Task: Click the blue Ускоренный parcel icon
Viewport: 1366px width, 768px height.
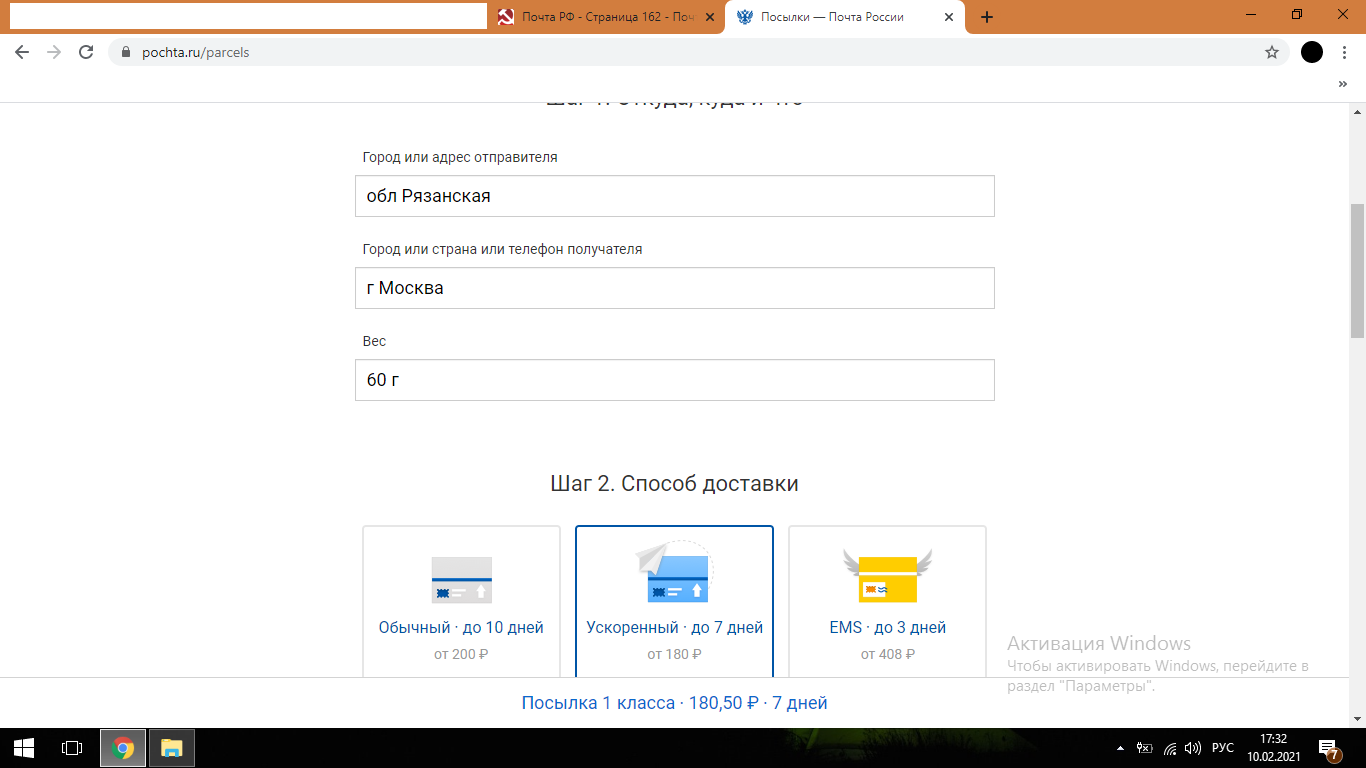Action: pyautogui.click(x=674, y=573)
